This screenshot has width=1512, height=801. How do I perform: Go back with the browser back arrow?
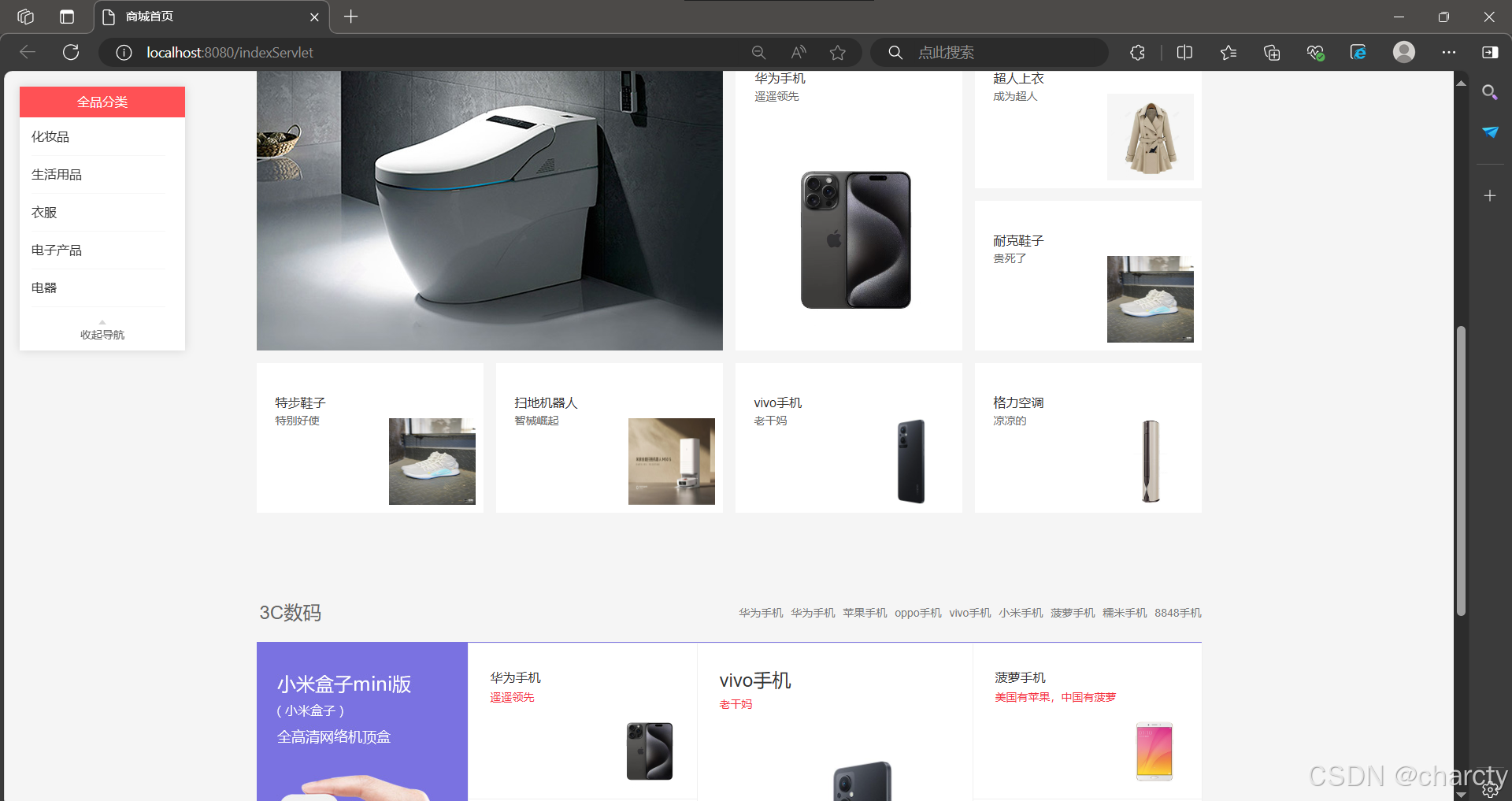tap(28, 52)
